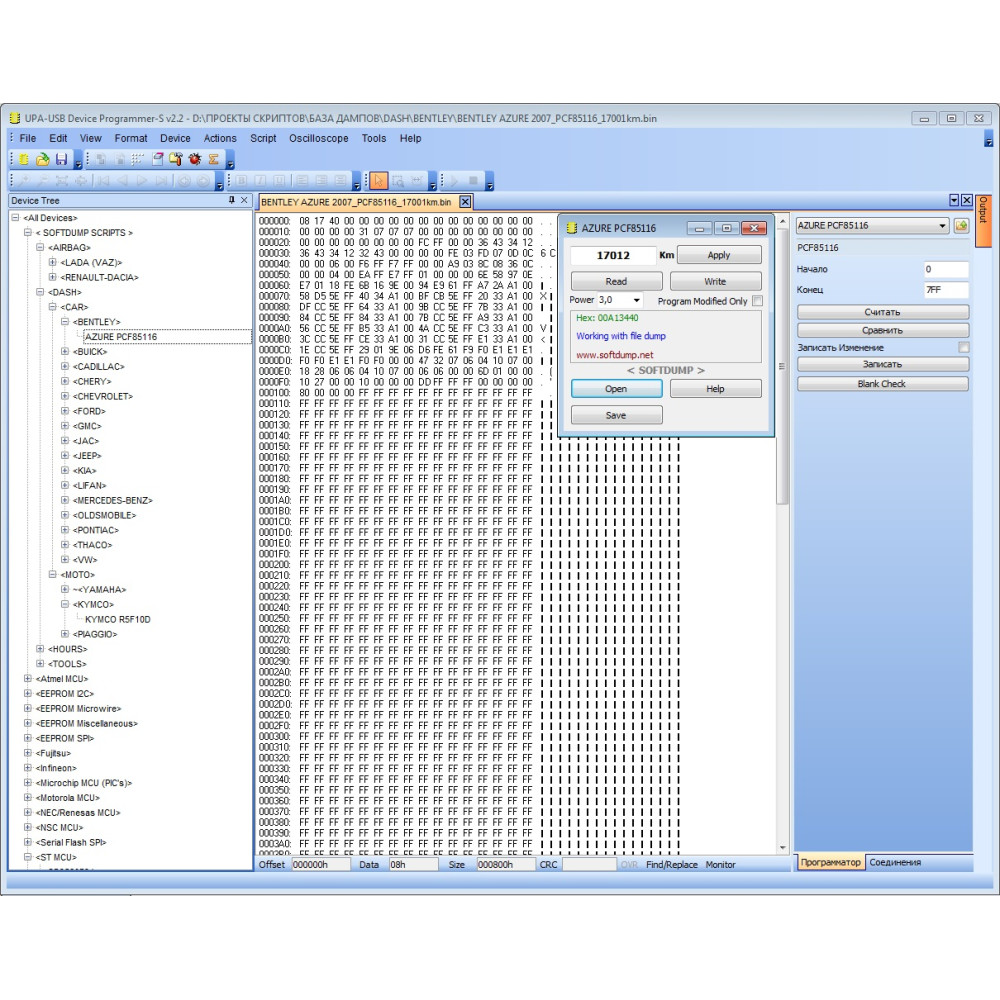Click the eraser/clear buffer icon
This screenshot has height=1000, width=1000.
click(158, 159)
